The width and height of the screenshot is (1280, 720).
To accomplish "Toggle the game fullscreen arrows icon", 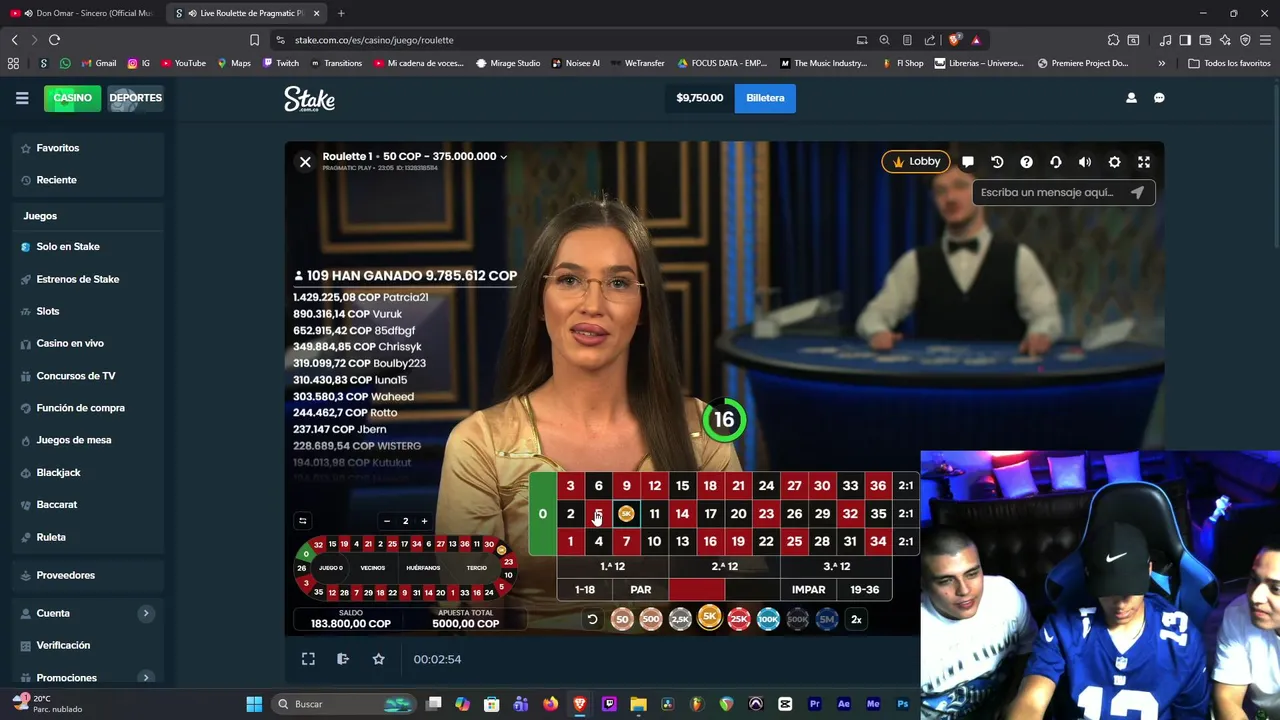I will tap(1144, 162).
